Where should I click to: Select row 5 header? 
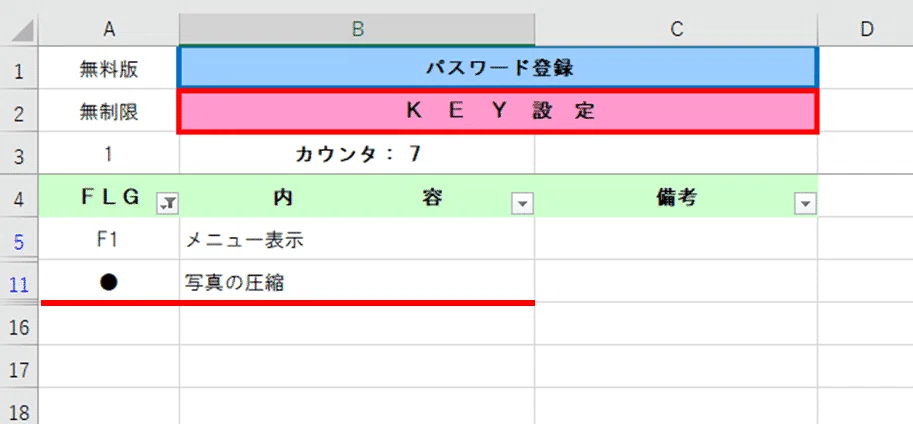19,239
